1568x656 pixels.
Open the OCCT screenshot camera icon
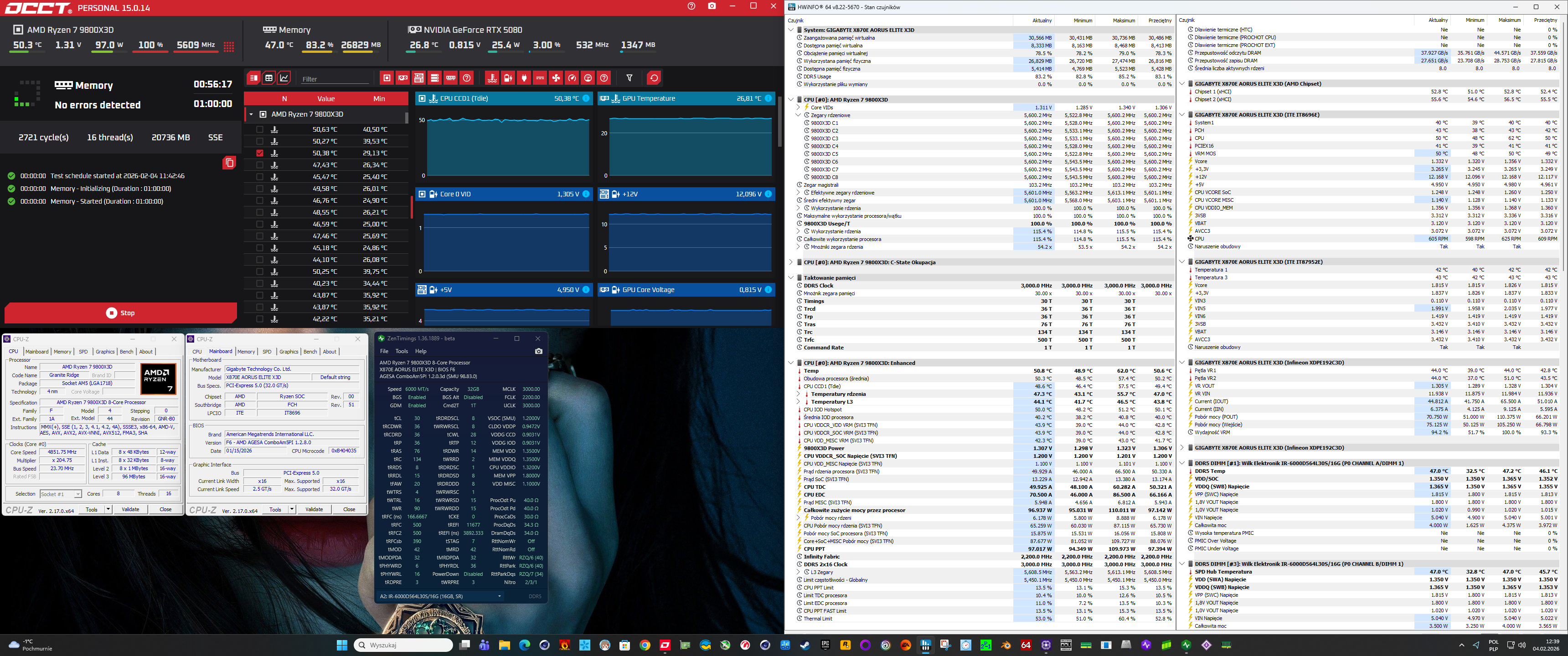[x=712, y=6]
